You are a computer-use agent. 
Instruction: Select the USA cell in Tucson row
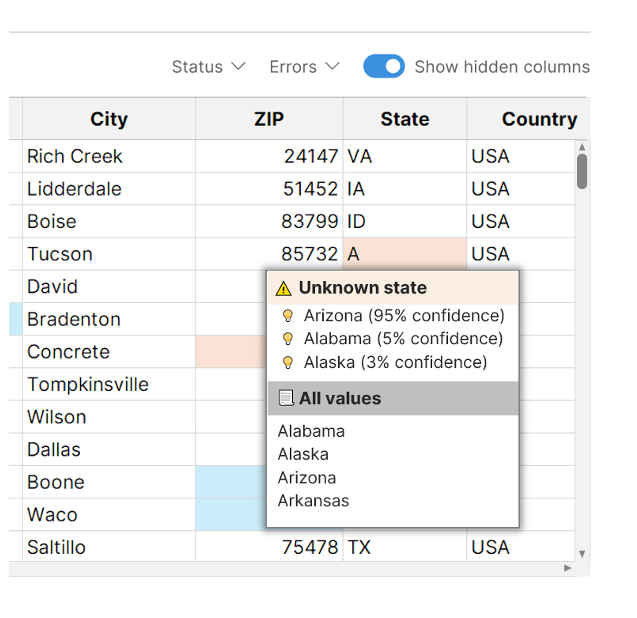click(x=521, y=254)
